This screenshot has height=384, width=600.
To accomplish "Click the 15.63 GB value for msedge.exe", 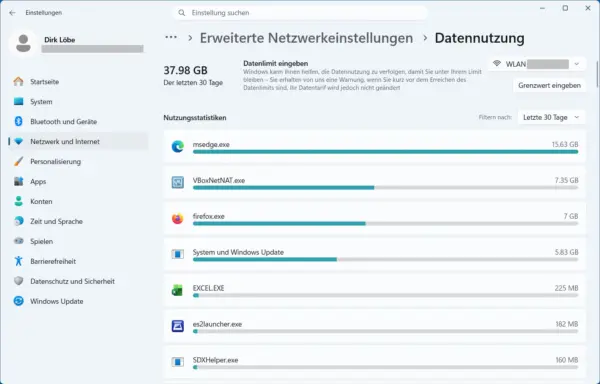I will [565, 144].
